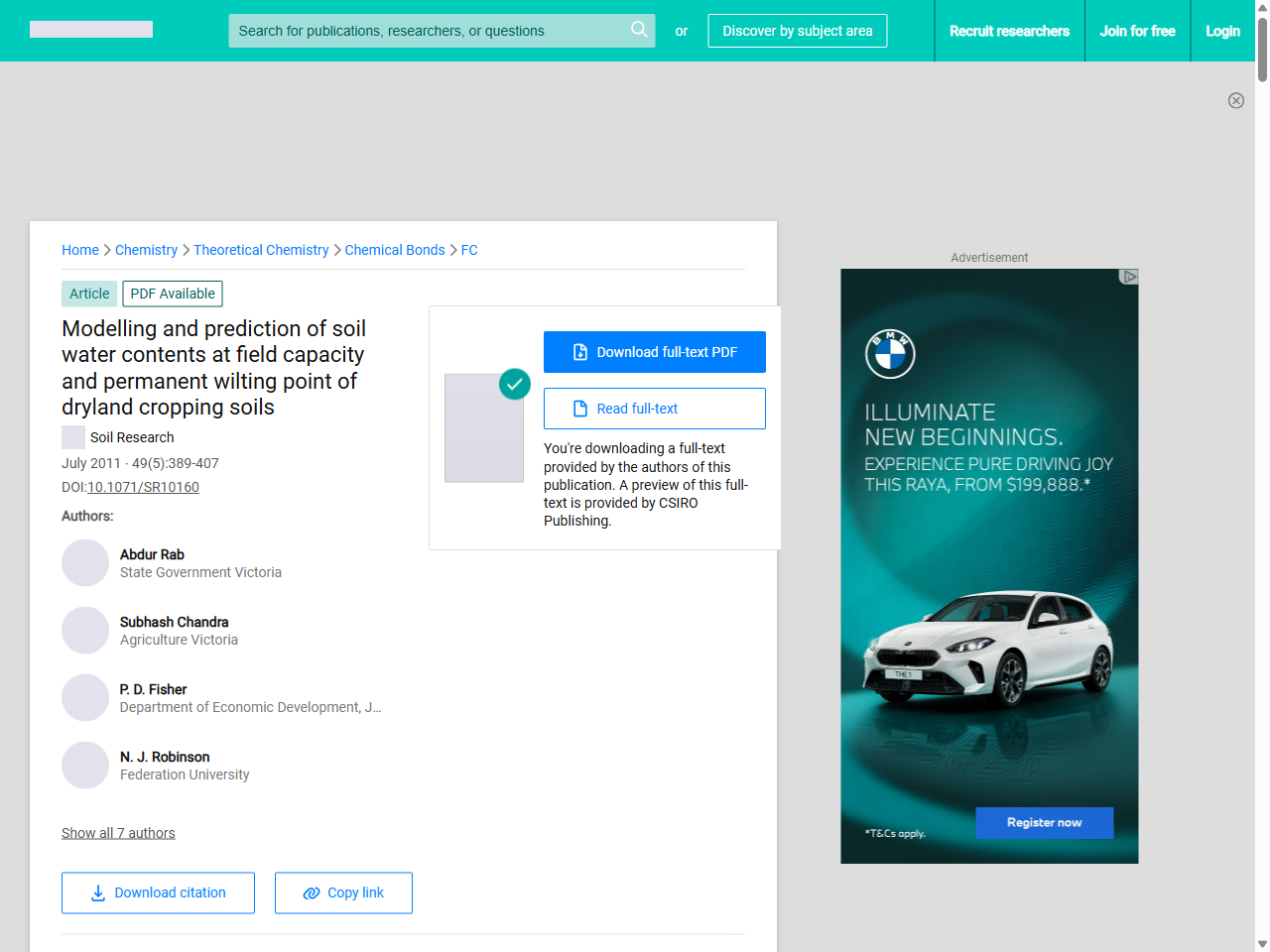Open the DOI link 10.1071/SR10160
Viewport: 1270px width, 952px height.
(x=143, y=487)
